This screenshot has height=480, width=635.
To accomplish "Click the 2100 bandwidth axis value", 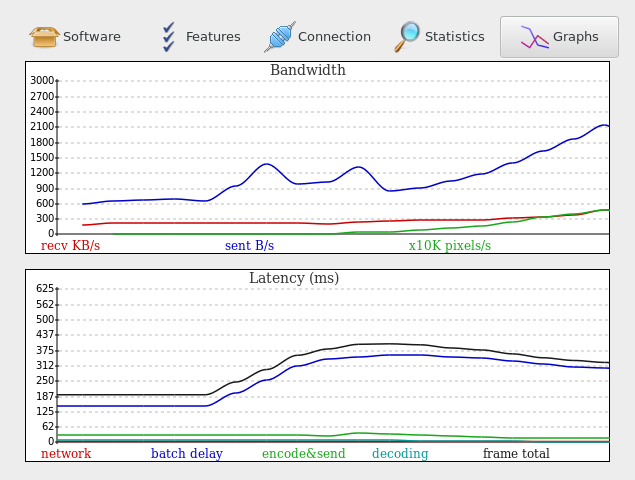I will tap(42, 127).
